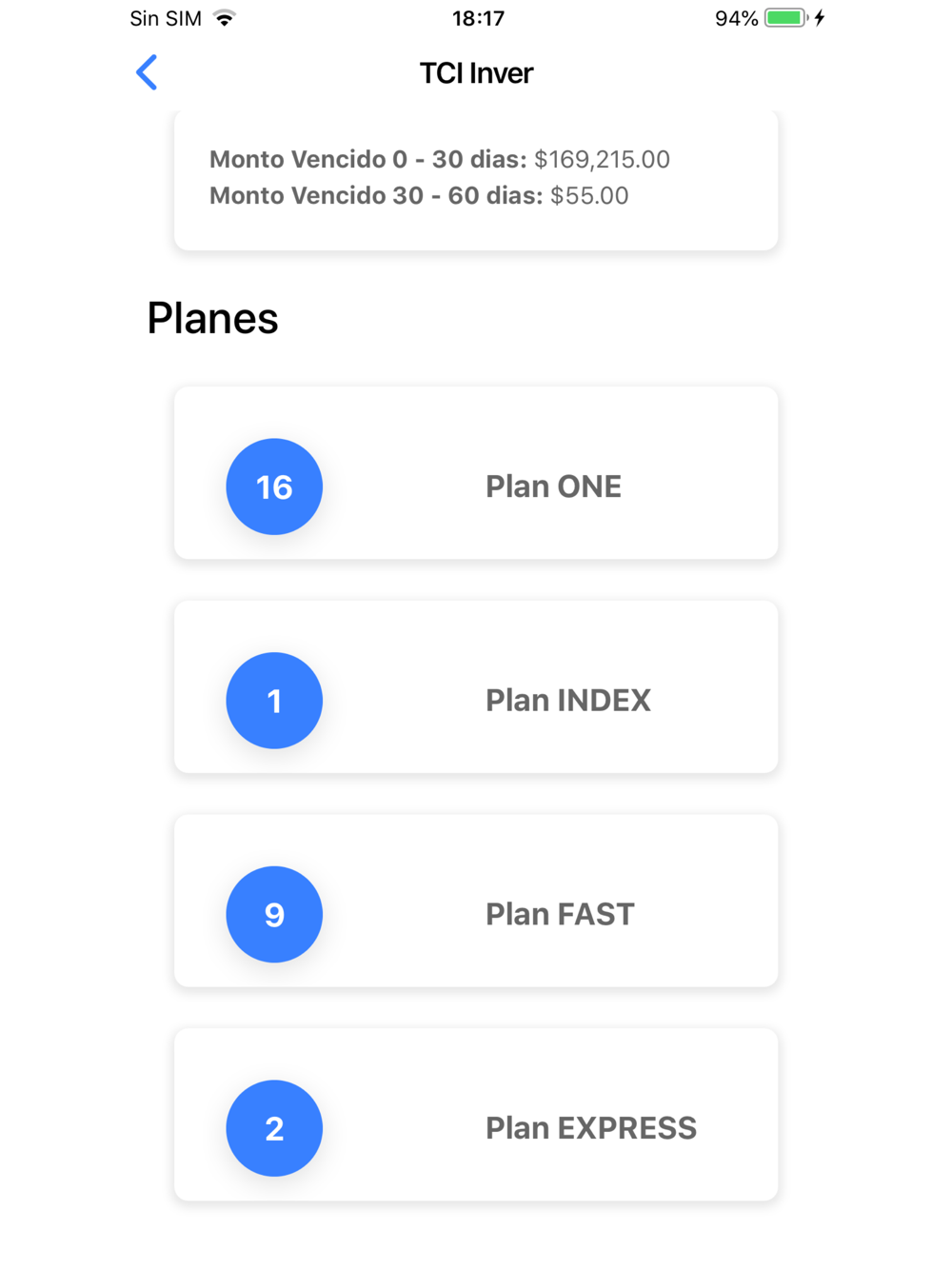Tap the blue back arrow
The width and height of the screenshot is (952, 1270).
(147, 72)
